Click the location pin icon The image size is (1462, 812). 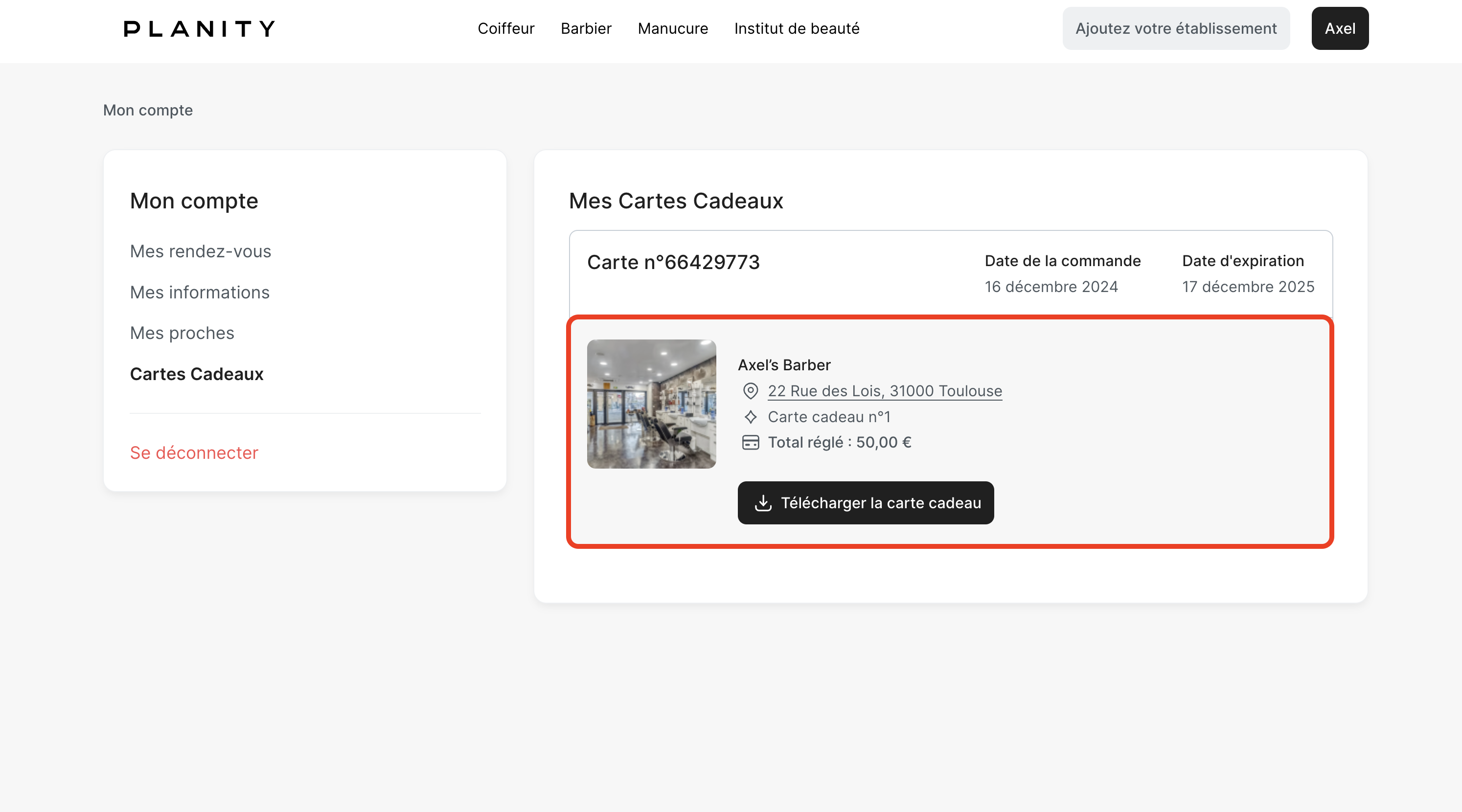tap(750, 391)
